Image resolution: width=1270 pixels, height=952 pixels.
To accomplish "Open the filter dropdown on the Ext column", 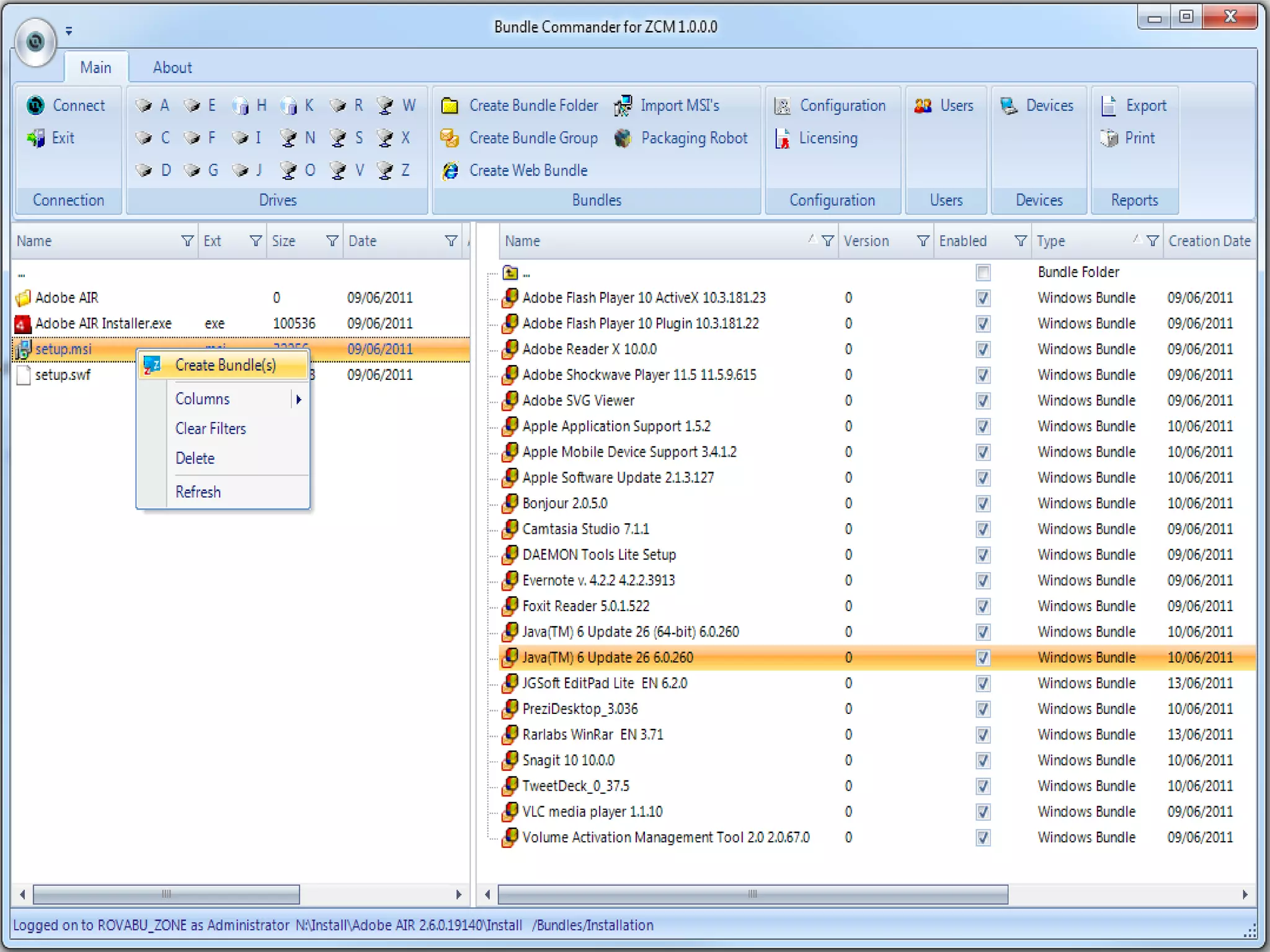I will [x=255, y=241].
